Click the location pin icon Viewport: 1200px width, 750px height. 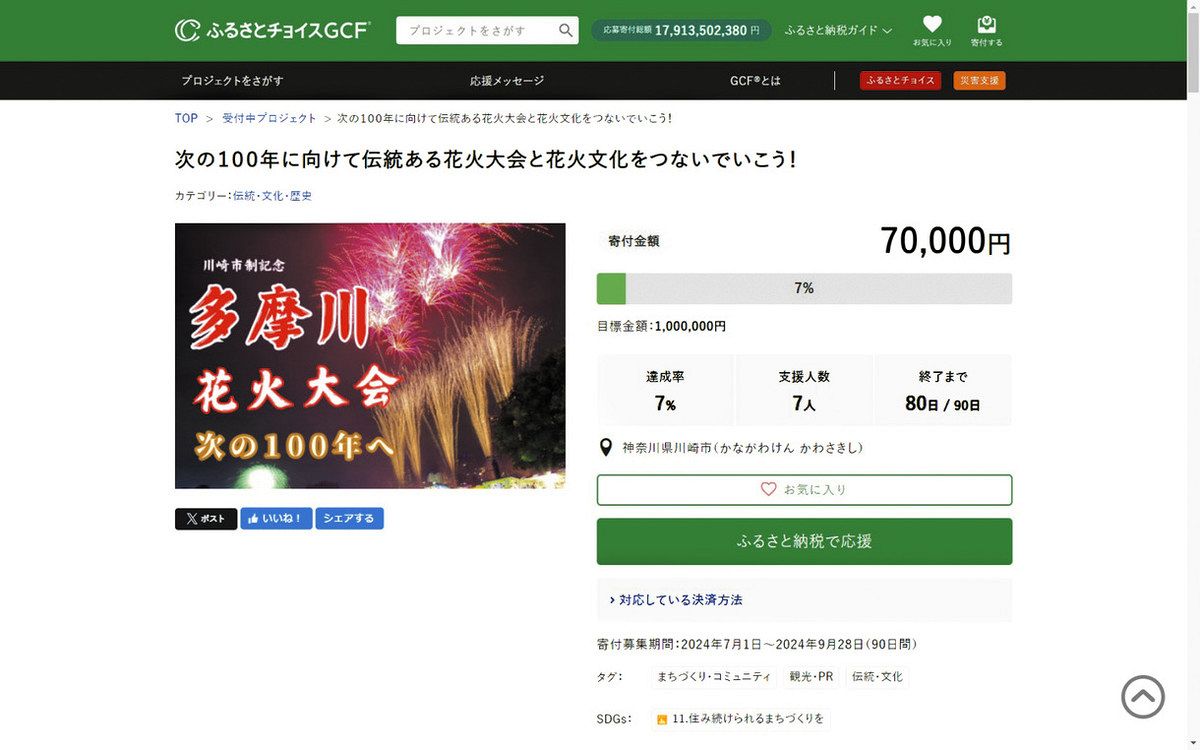[x=605, y=448]
